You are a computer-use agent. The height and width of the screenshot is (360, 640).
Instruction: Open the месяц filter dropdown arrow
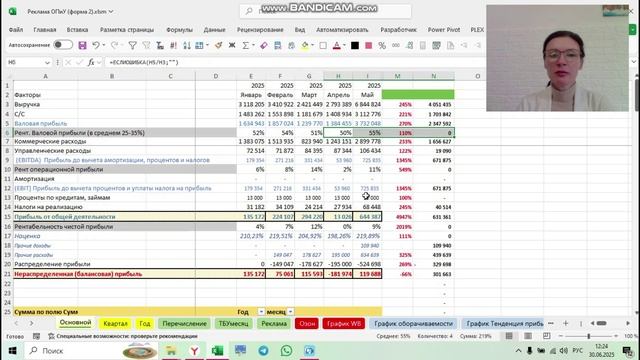click(290, 312)
